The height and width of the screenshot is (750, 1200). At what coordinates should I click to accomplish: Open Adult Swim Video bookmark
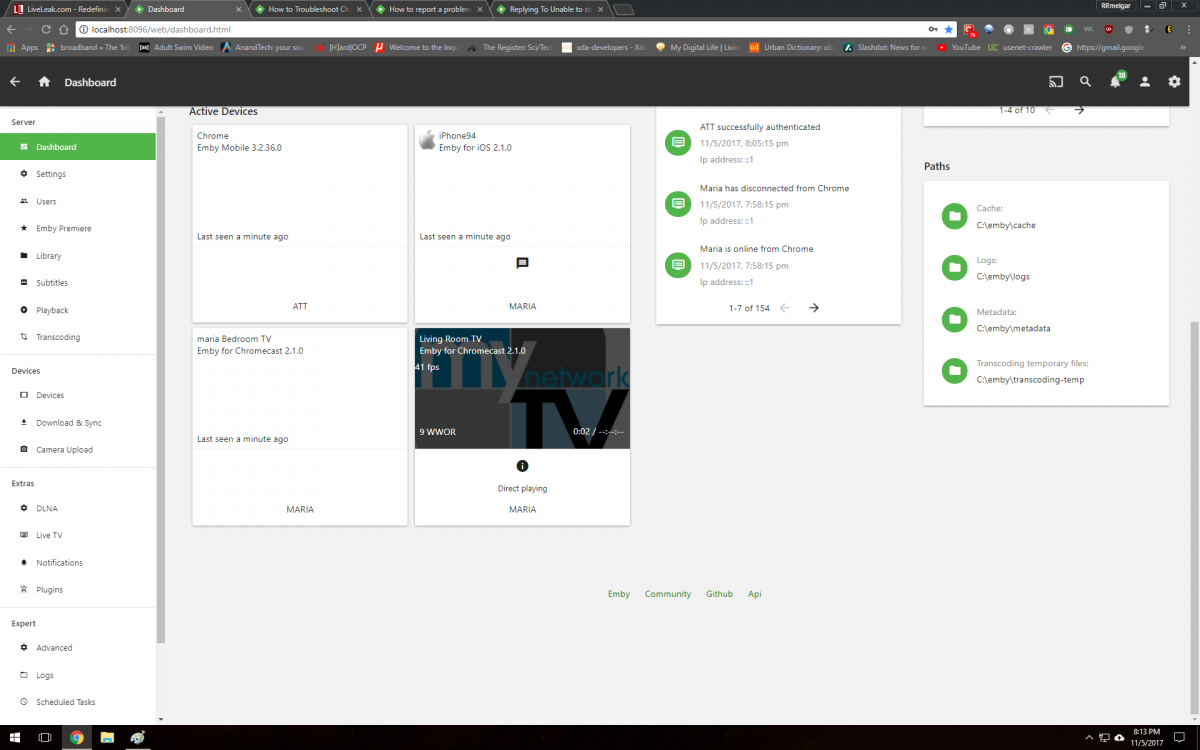coord(175,47)
